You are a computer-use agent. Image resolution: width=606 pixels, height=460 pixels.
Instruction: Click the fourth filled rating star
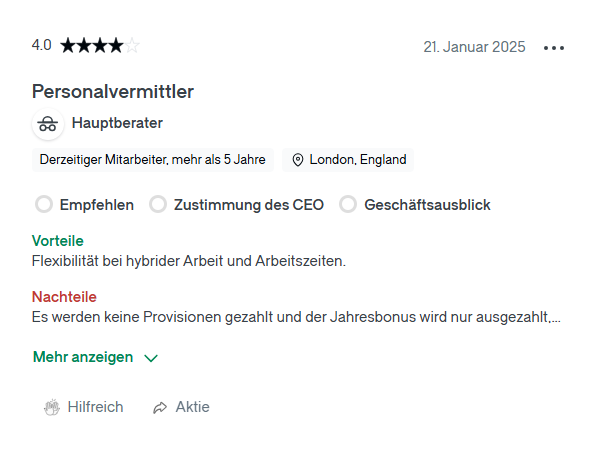116,46
